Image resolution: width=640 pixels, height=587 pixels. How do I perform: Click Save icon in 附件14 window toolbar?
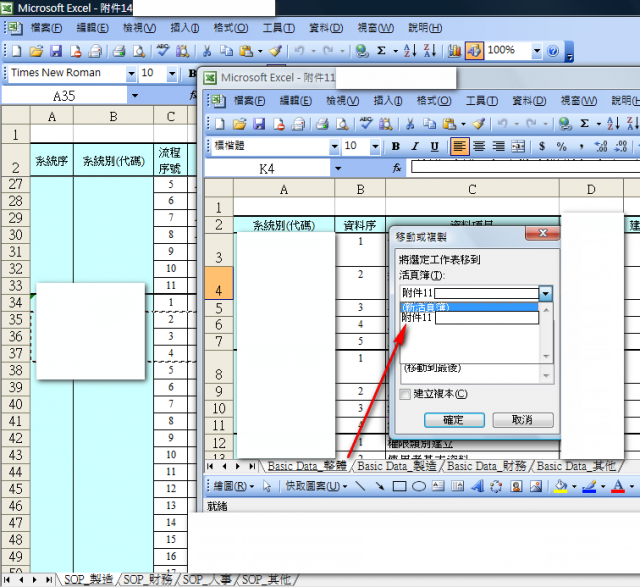[x=56, y=51]
